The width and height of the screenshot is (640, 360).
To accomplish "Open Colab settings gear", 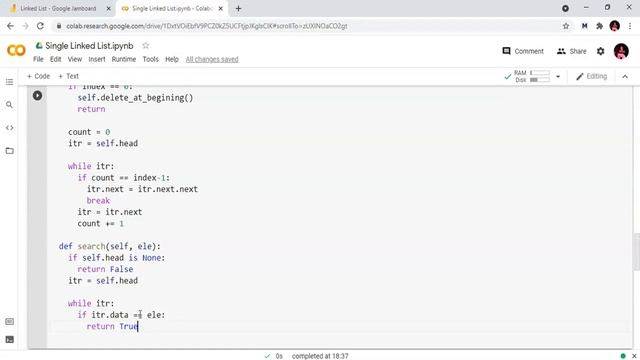I will tap(600, 51).
